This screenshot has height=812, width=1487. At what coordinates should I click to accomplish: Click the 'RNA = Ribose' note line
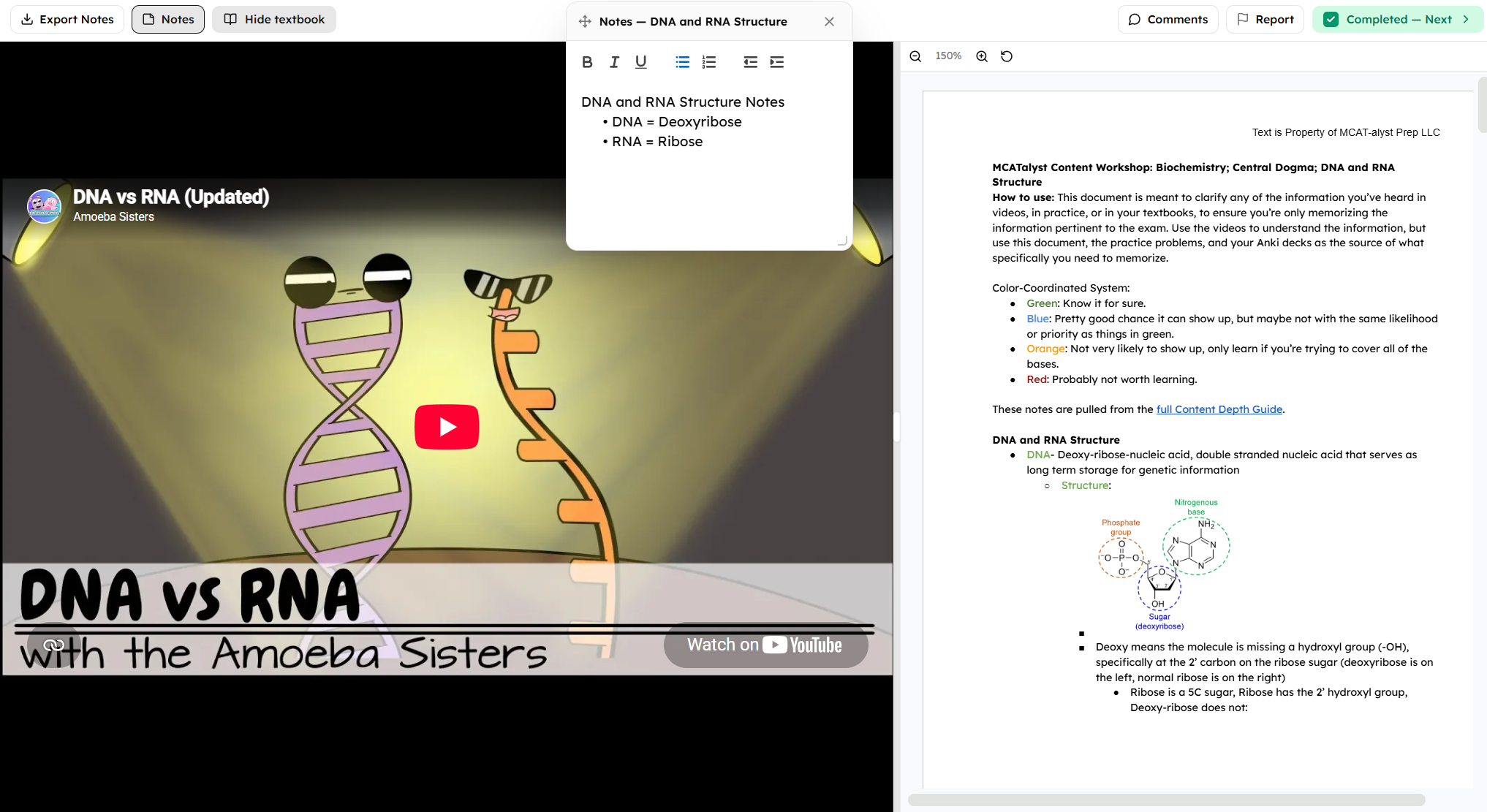[657, 142]
